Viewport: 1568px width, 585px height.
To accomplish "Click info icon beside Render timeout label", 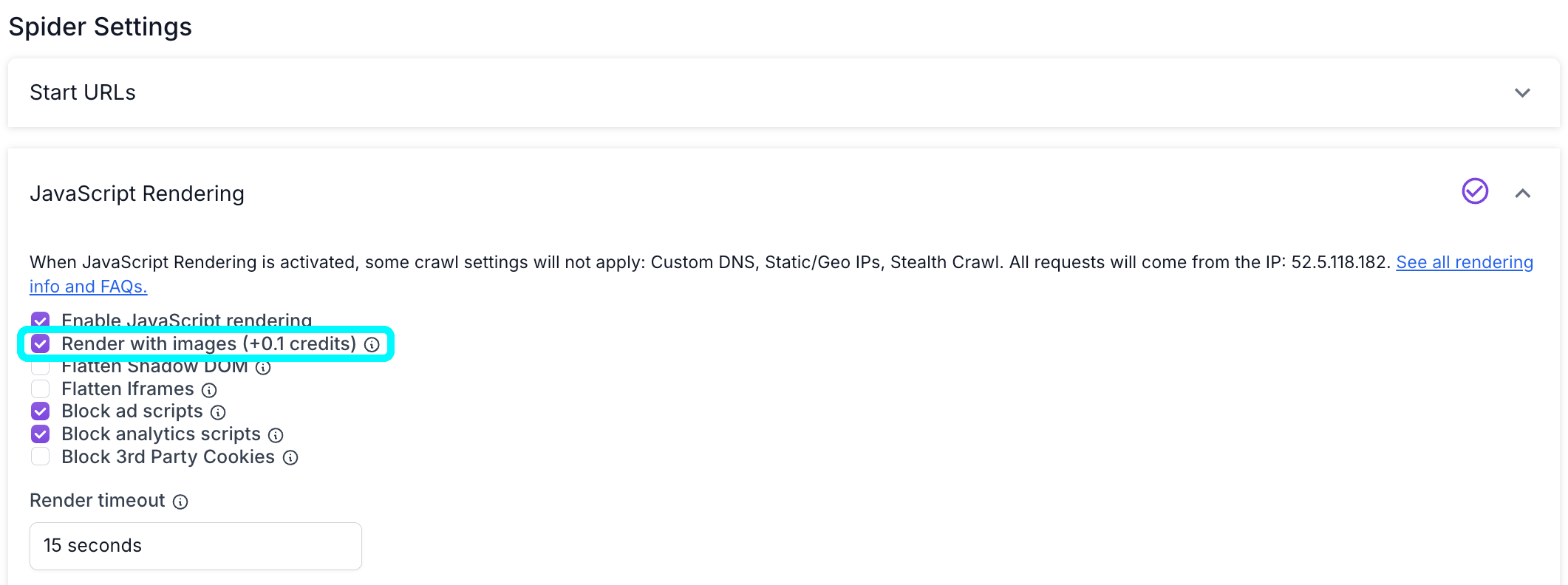I will point(180,502).
